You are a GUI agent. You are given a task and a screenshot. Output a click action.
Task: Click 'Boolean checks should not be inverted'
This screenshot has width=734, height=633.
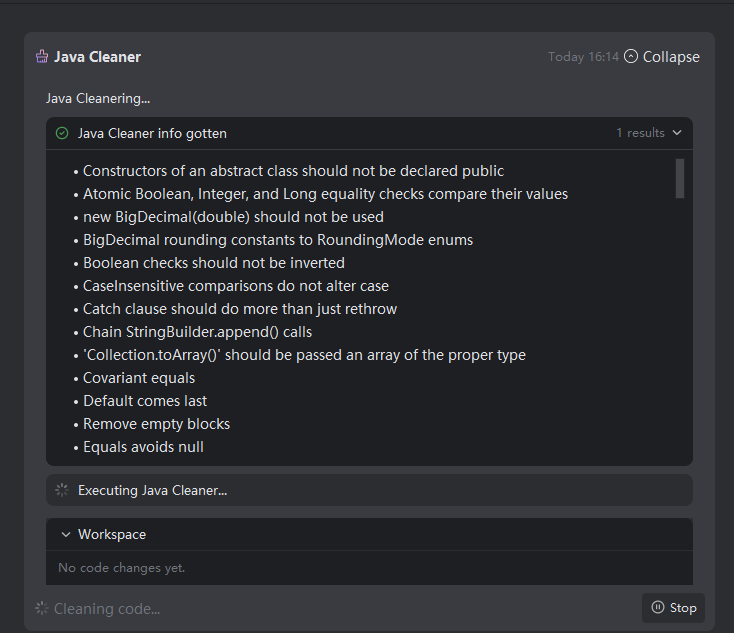coord(213,263)
